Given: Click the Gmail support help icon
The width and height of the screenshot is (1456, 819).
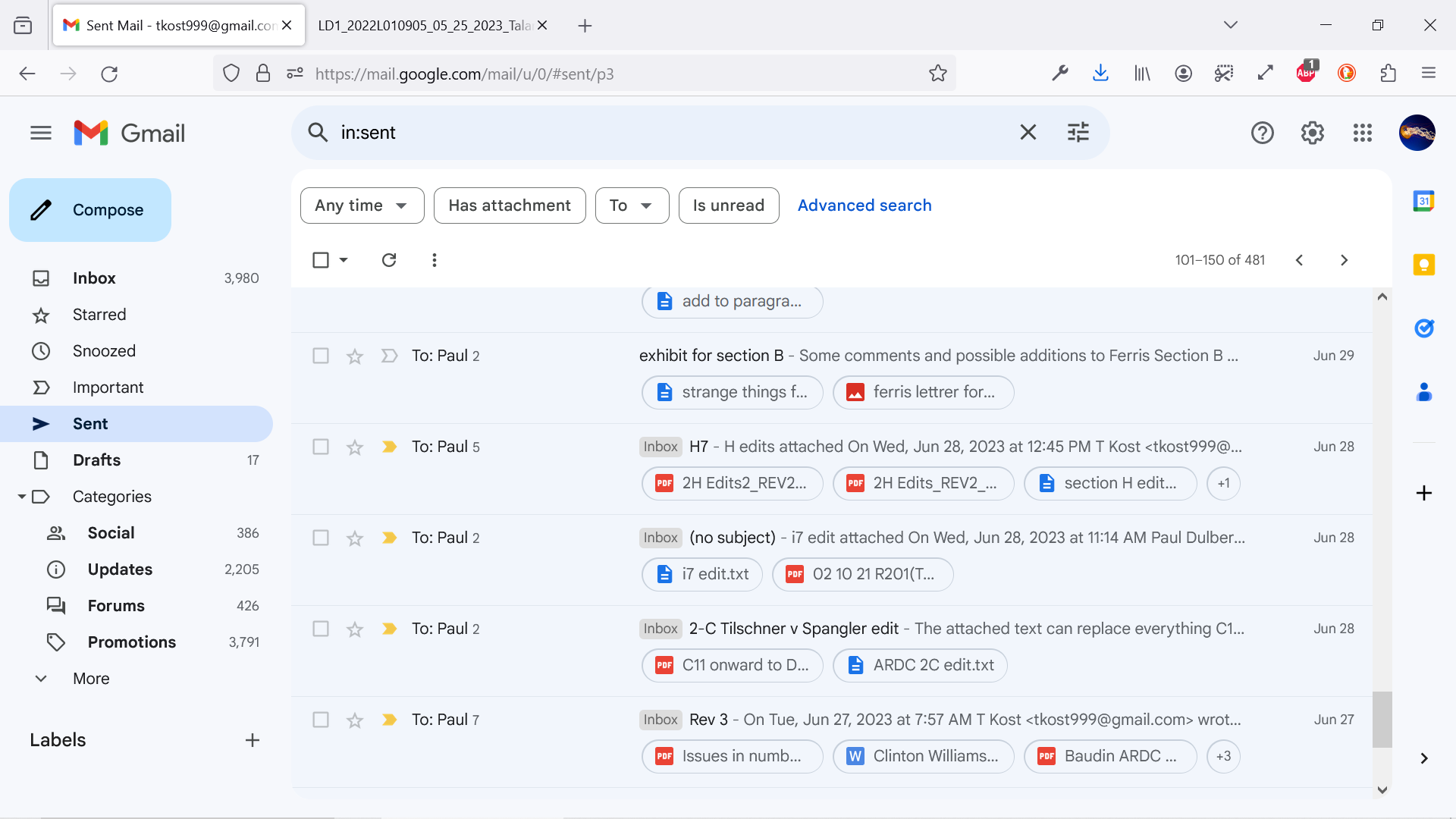Looking at the screenshot, I should 1262,133.
